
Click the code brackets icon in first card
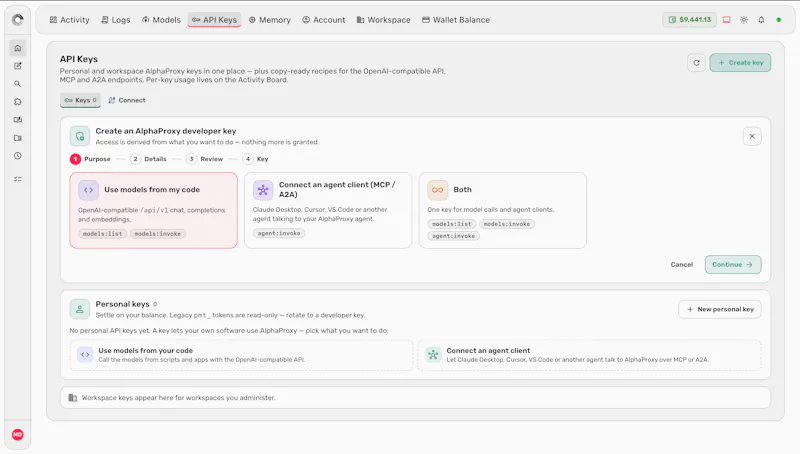pyautogui.click(x=88, y=190)
